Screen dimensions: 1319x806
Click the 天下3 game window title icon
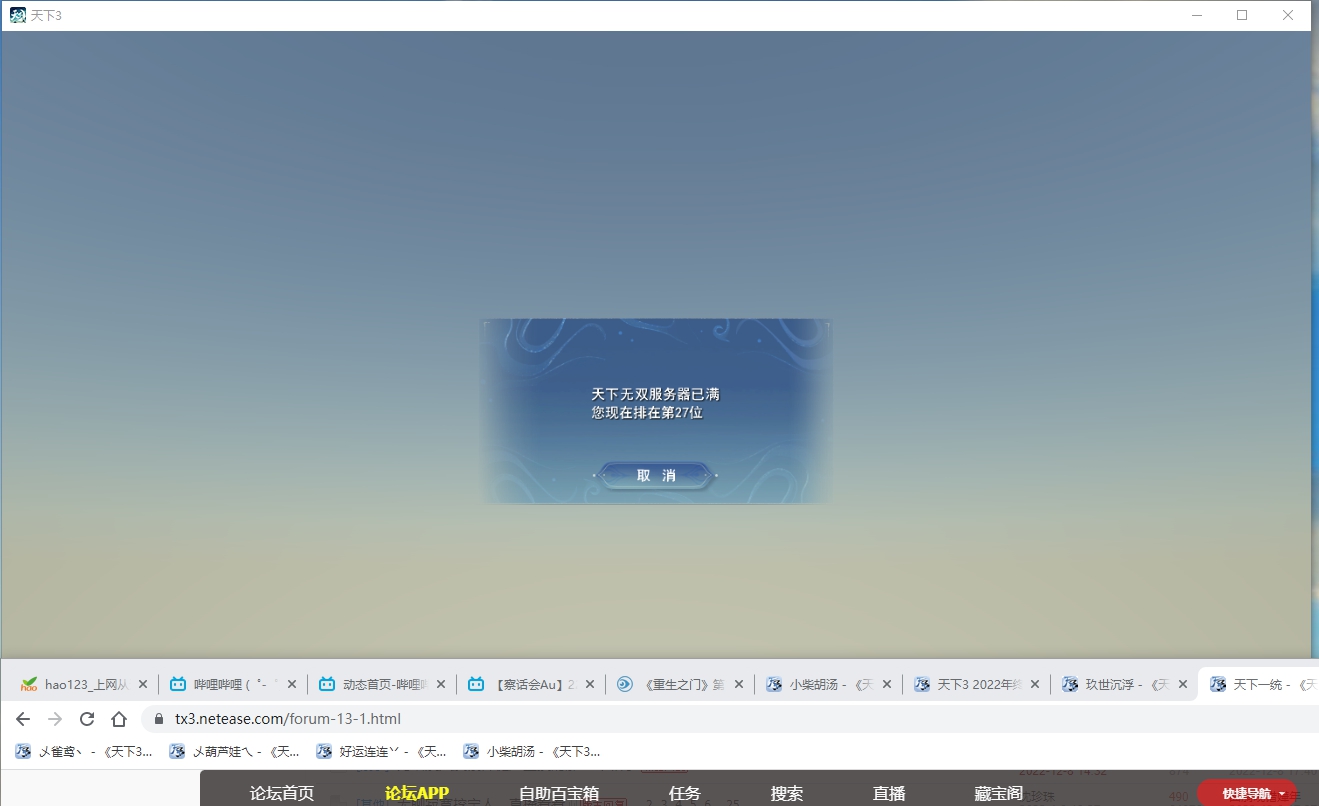[x=18, y=15]
